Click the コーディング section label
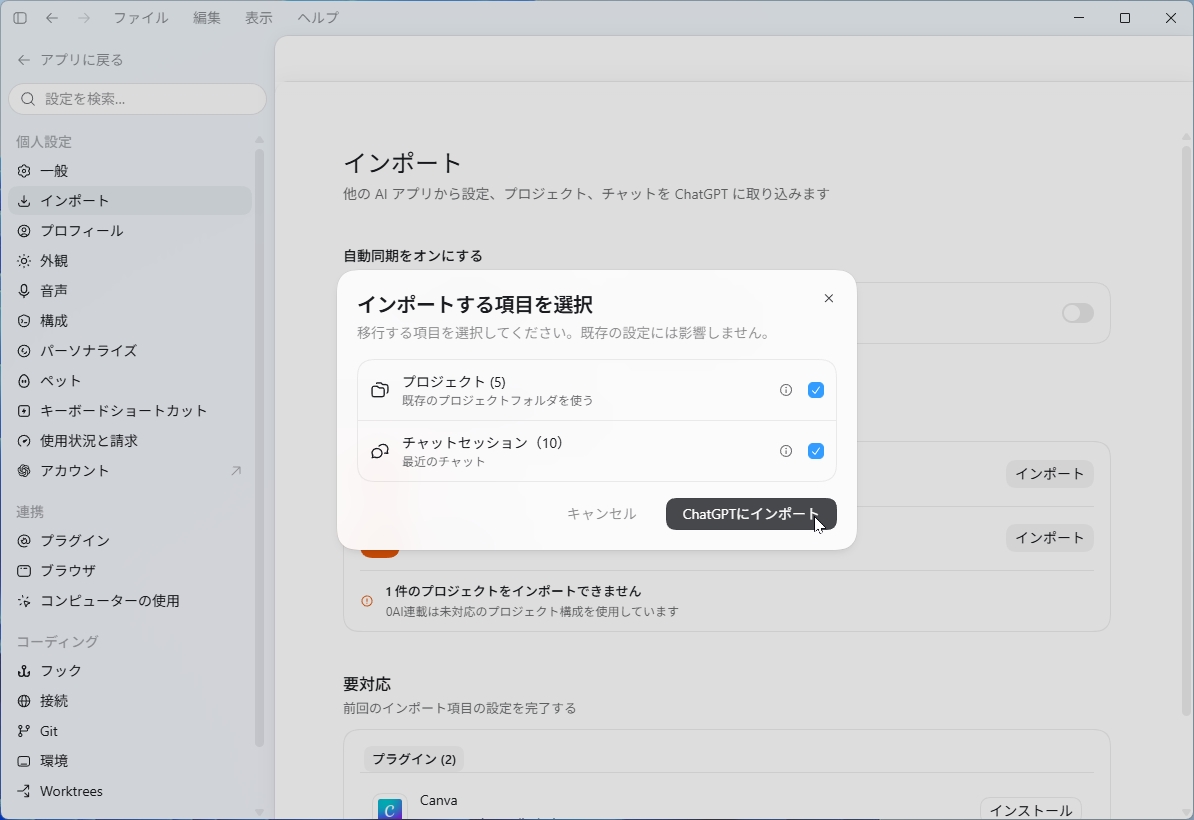Screen dimensions: 1194x820 point(57,641)
